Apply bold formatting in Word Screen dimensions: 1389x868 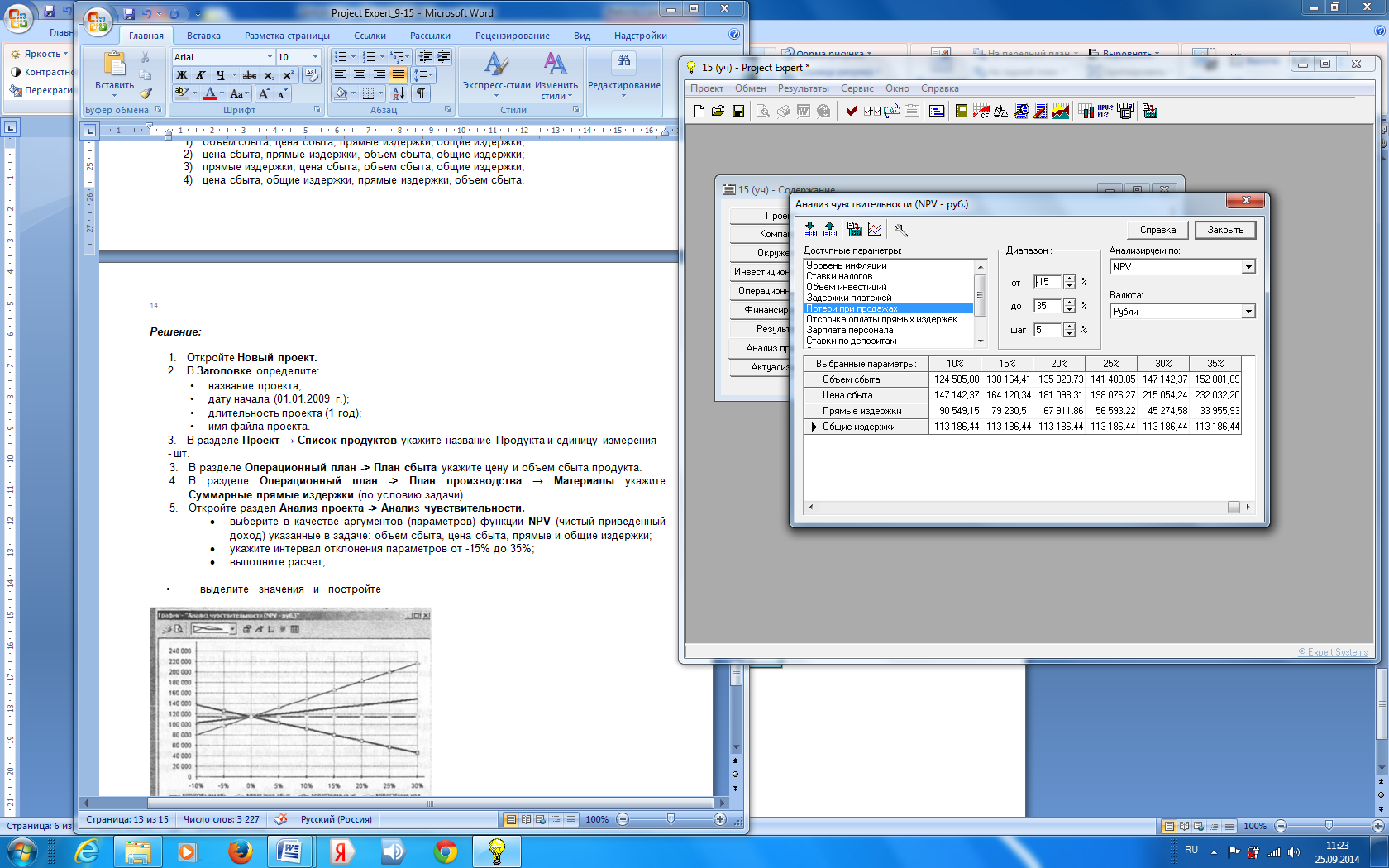[x=182, y=75]
